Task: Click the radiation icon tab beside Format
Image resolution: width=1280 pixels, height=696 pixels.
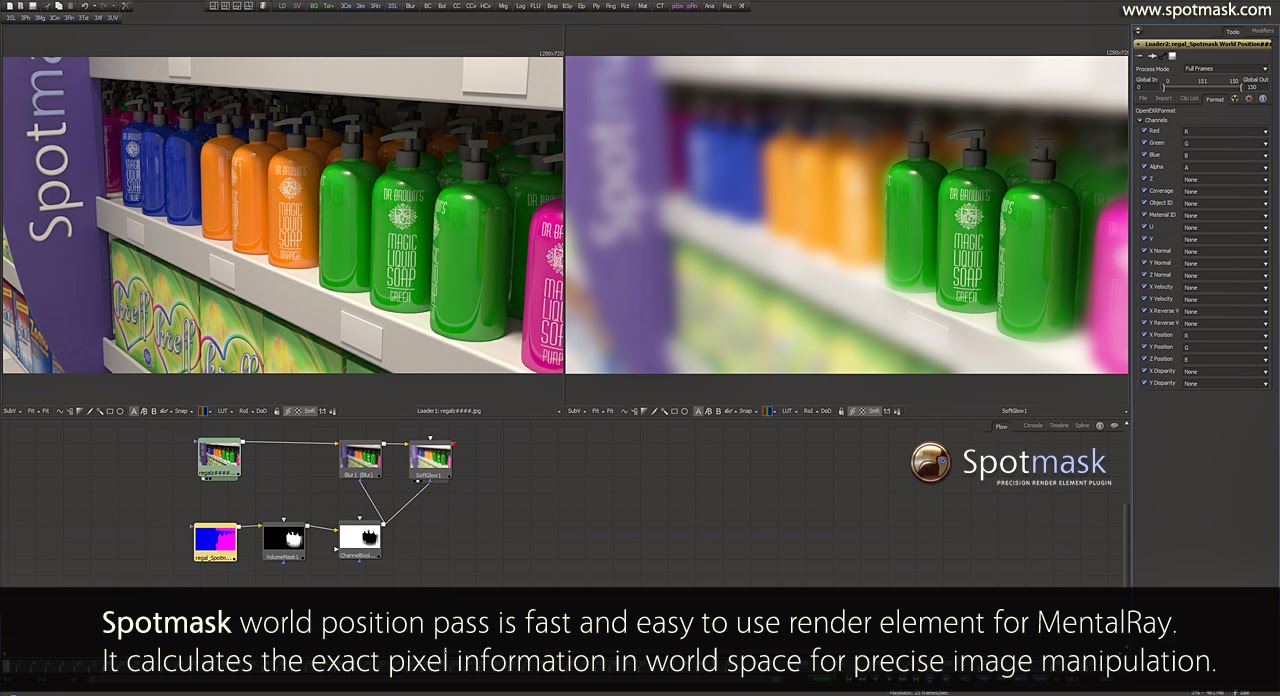Action: click(1235, 99)
